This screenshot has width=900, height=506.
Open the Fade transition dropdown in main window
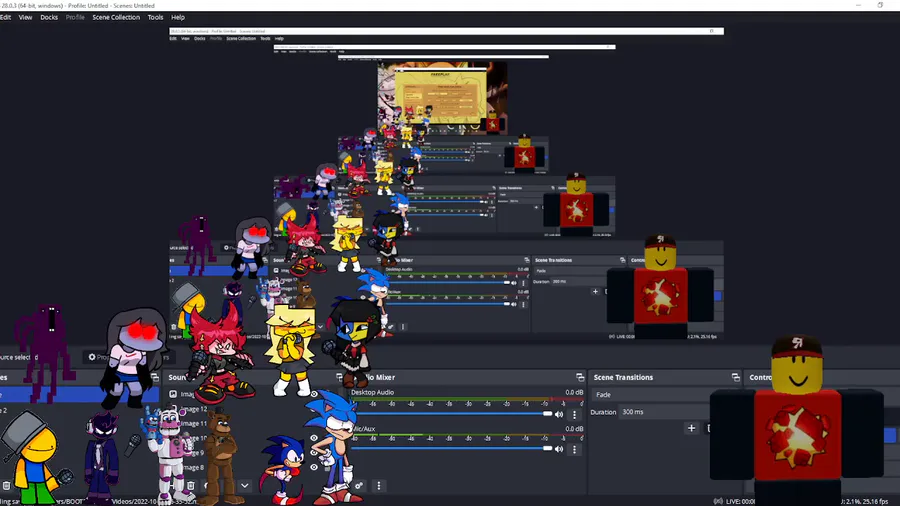pyautogui.click(x=651, y=395)
